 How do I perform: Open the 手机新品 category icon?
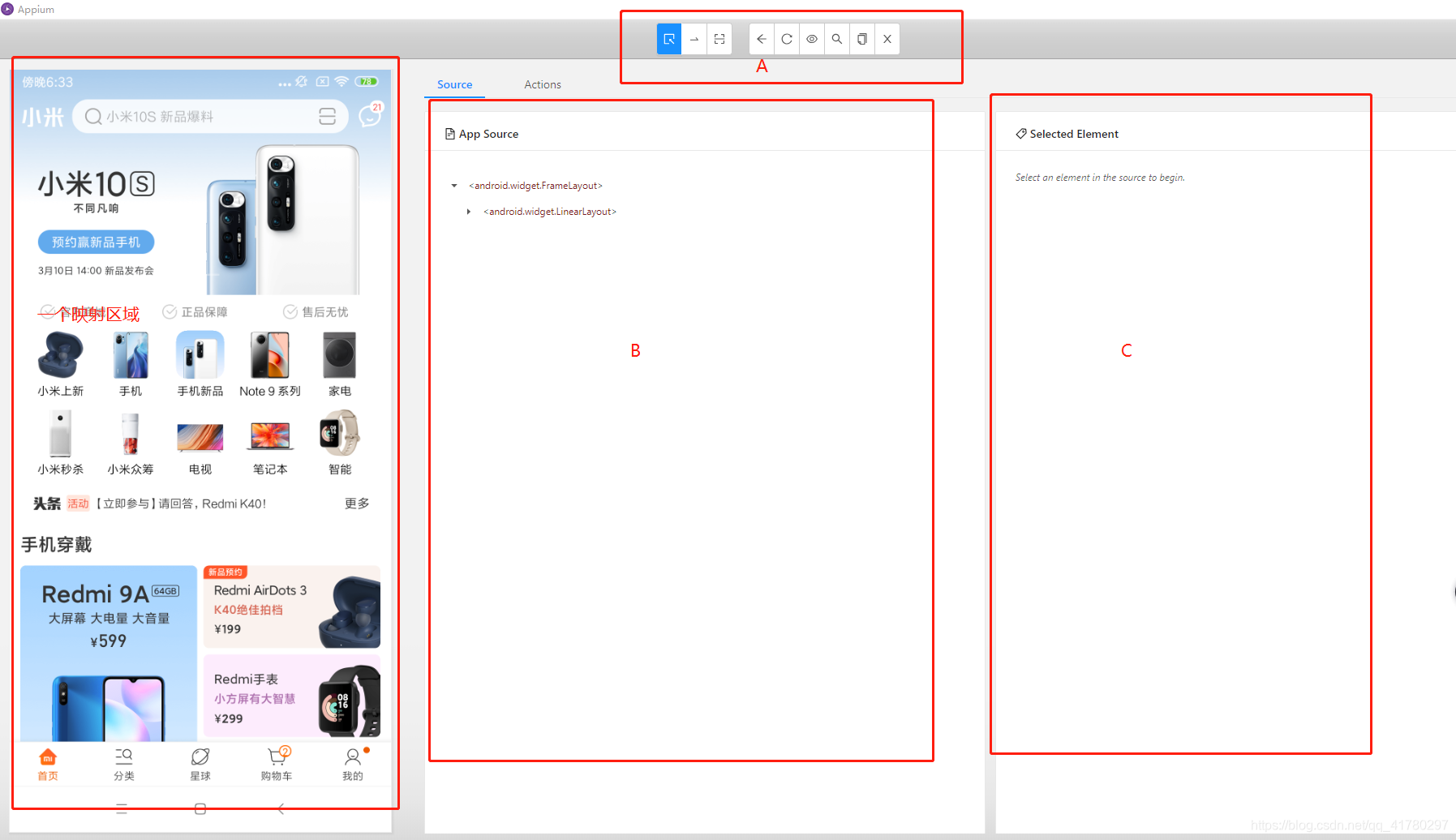point(200,364)
